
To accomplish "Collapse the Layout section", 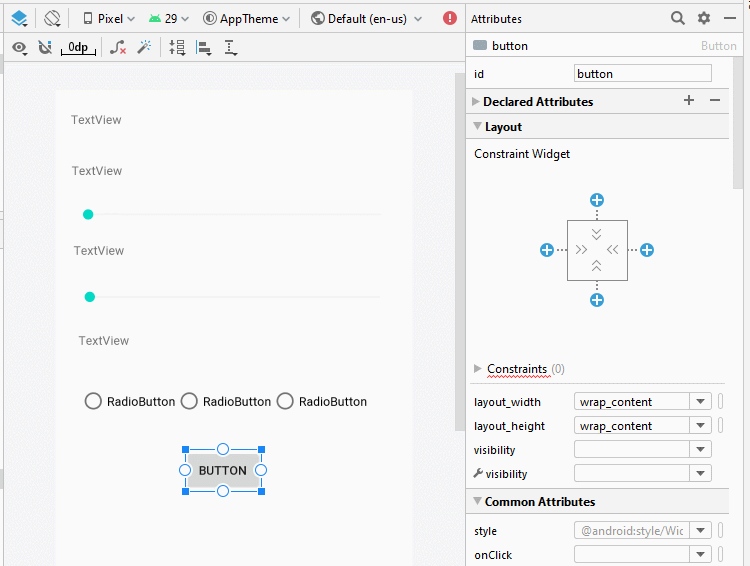I will click(x=477, y=126).
